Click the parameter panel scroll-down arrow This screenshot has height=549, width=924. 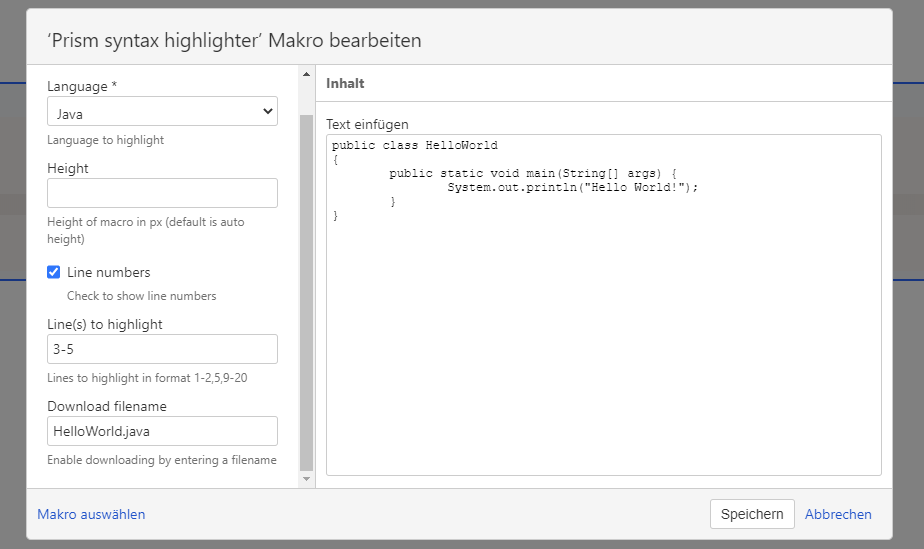tap(306, 479)
